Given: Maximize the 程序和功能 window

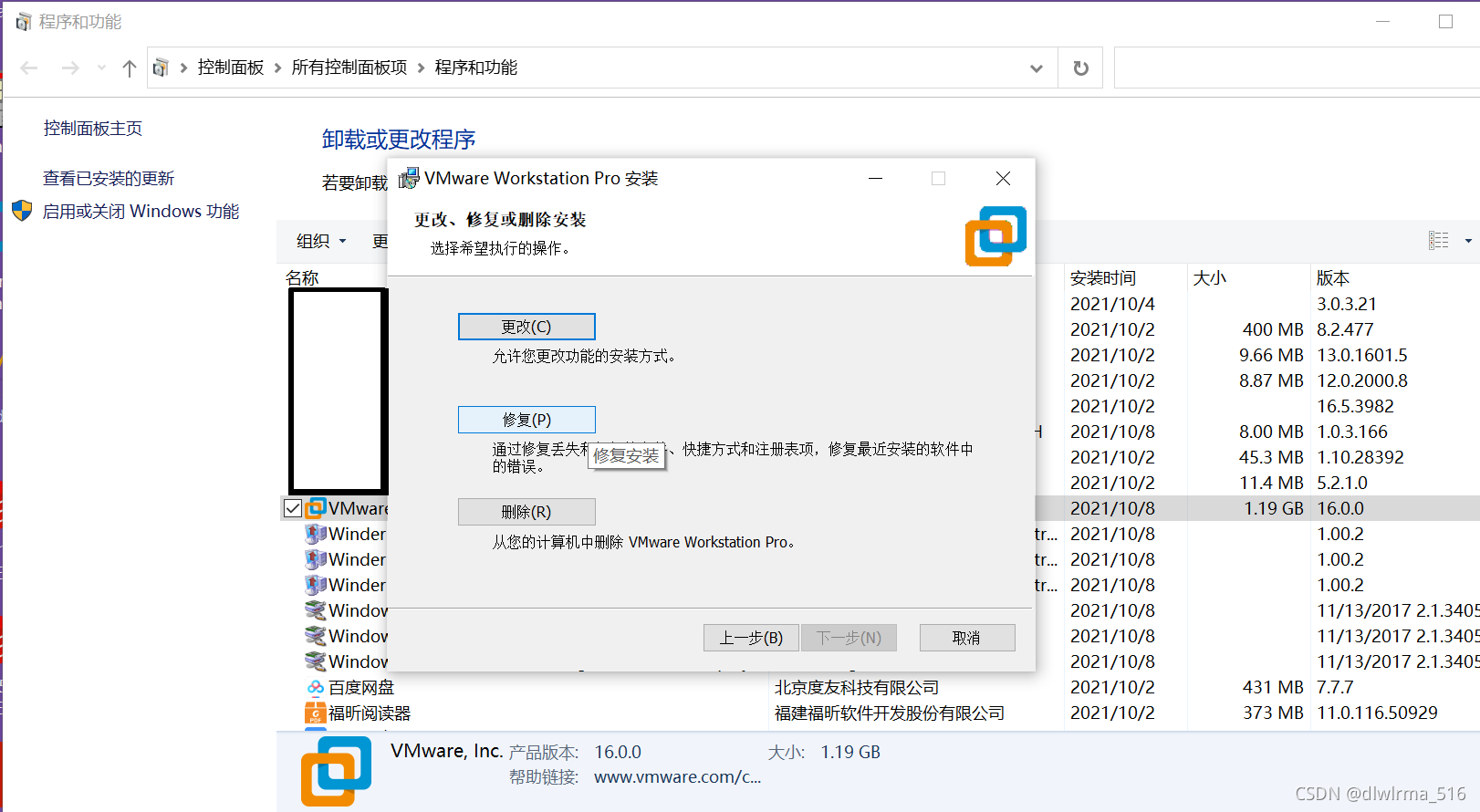Looking at the screenshot, I should pos(1445,21).
